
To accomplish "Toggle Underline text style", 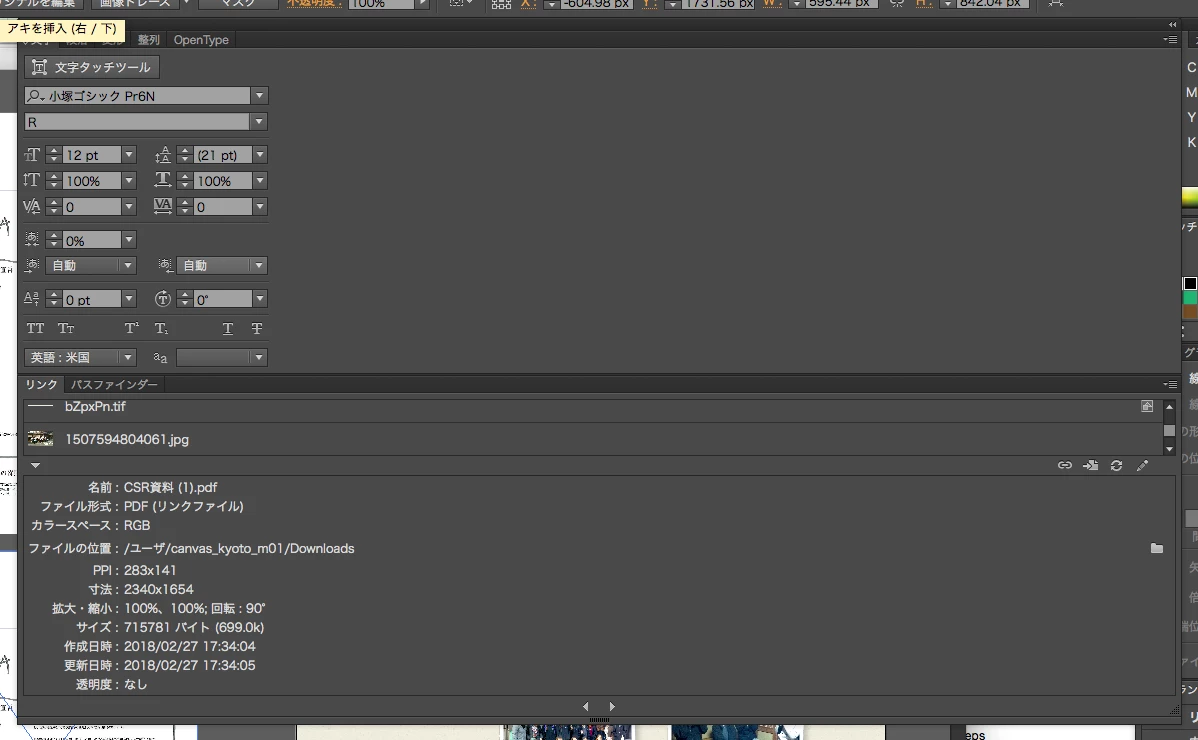I will pyautogui.click(x=228, y=328).
